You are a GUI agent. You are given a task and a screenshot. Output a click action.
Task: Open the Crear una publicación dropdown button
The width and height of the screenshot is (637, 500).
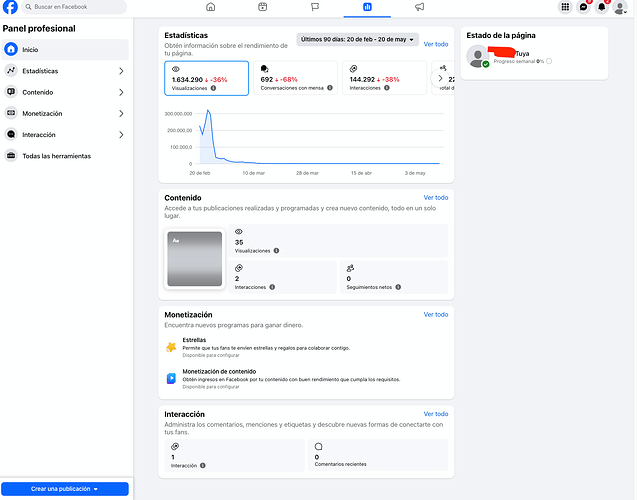65,489
